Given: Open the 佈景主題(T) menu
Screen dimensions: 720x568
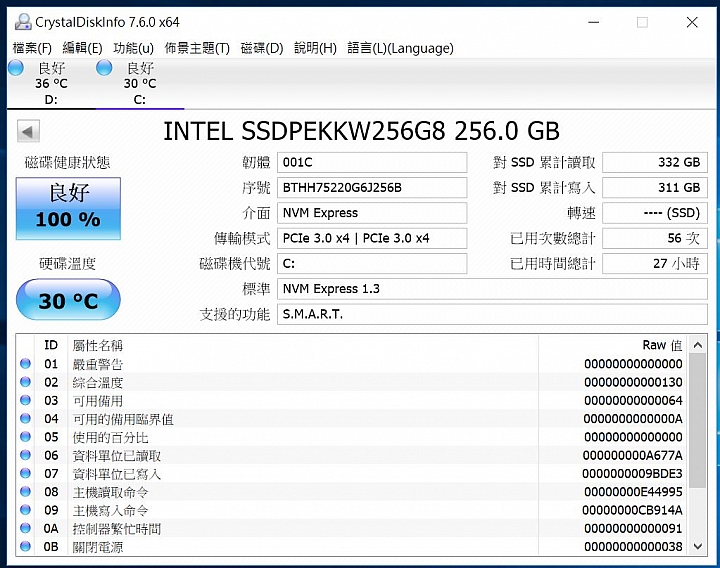Looking at the screenshot, I should [x=197, y=48].
